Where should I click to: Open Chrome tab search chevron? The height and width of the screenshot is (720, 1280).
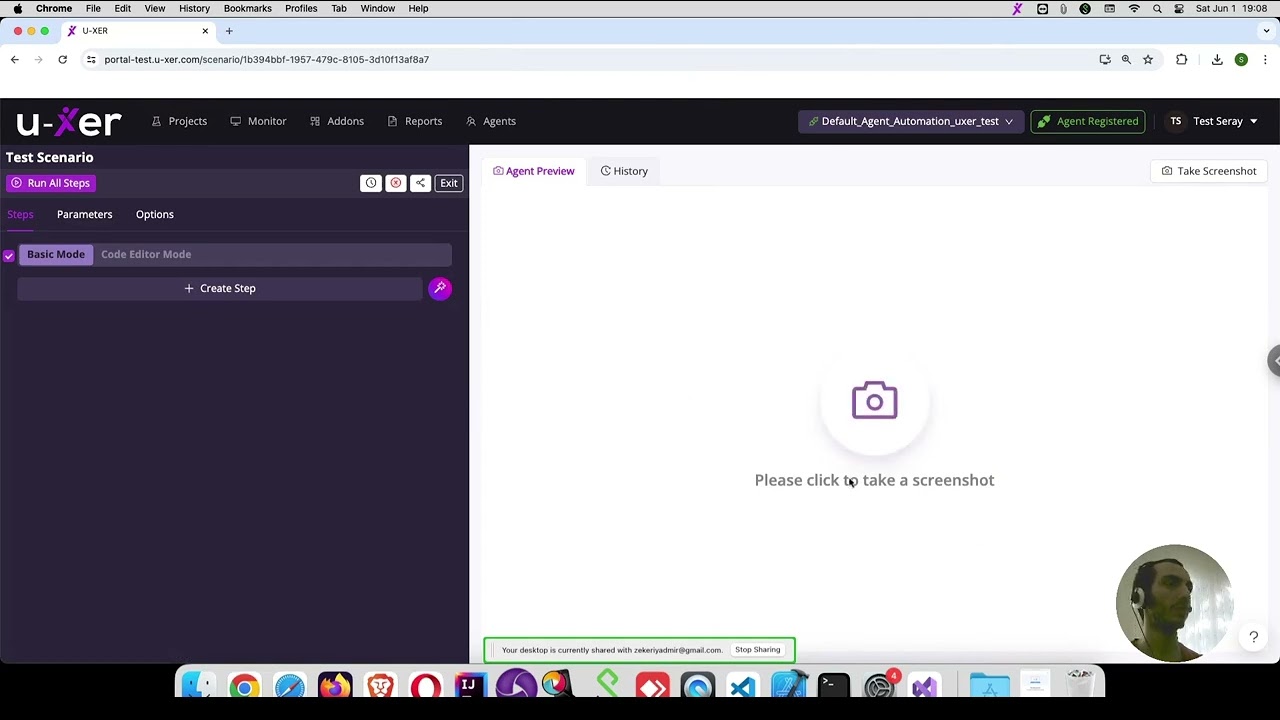pos(1266,31)
